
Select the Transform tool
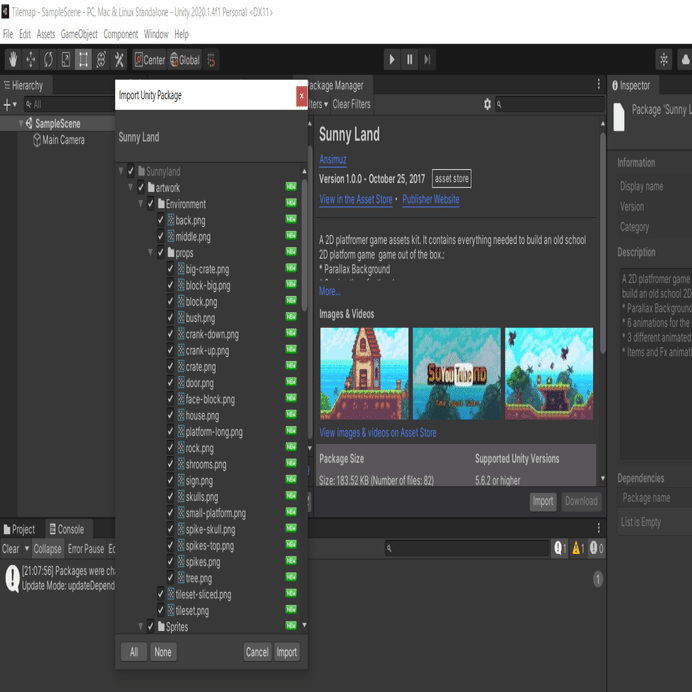[x=101, y=59]
